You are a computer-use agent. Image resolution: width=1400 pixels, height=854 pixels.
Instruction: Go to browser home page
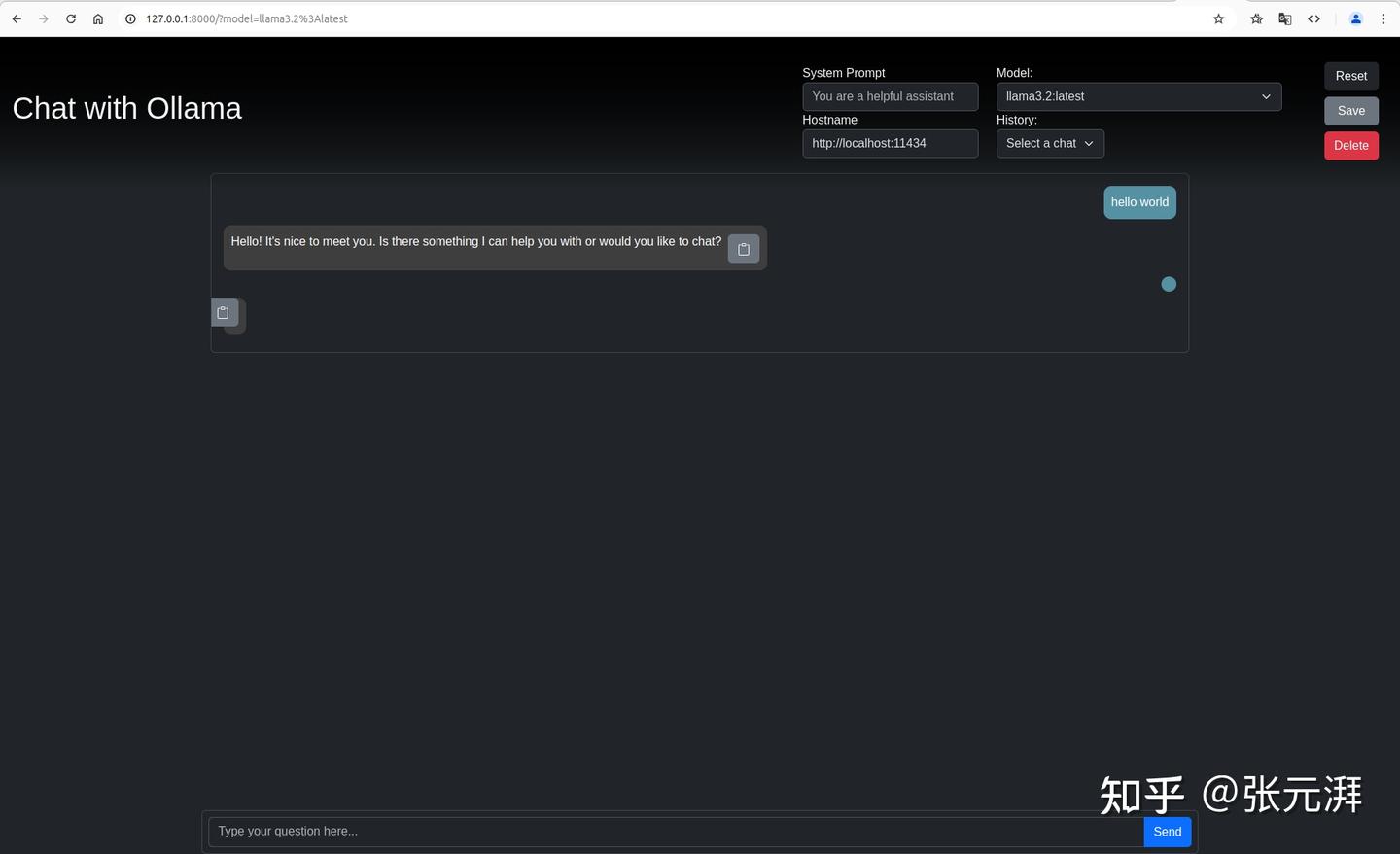(97, 18)
